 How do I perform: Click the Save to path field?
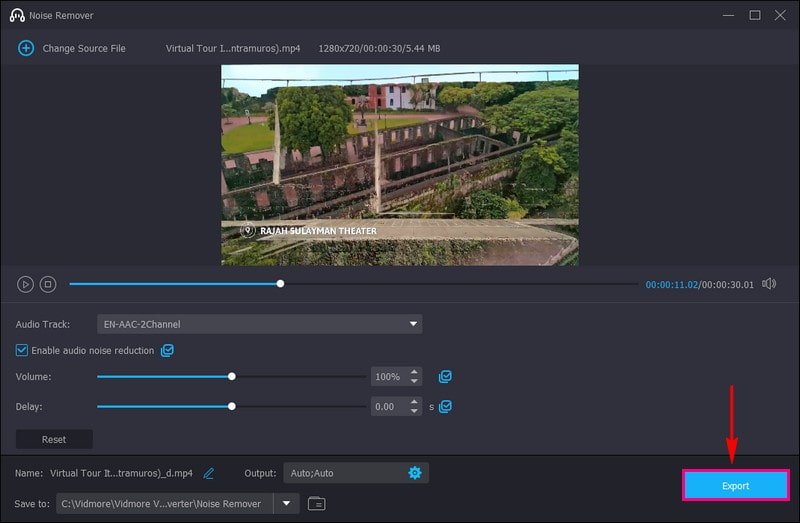click(x=164, y=504)
